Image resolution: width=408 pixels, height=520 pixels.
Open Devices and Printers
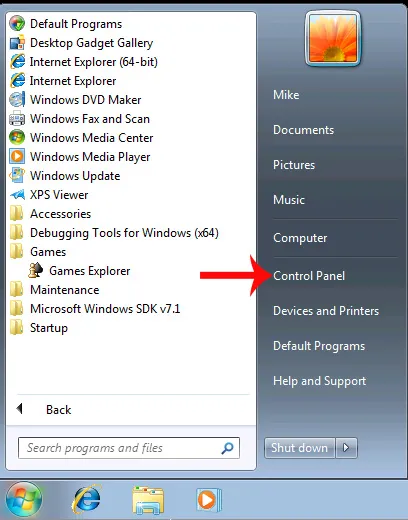click(x=326, y=311)
